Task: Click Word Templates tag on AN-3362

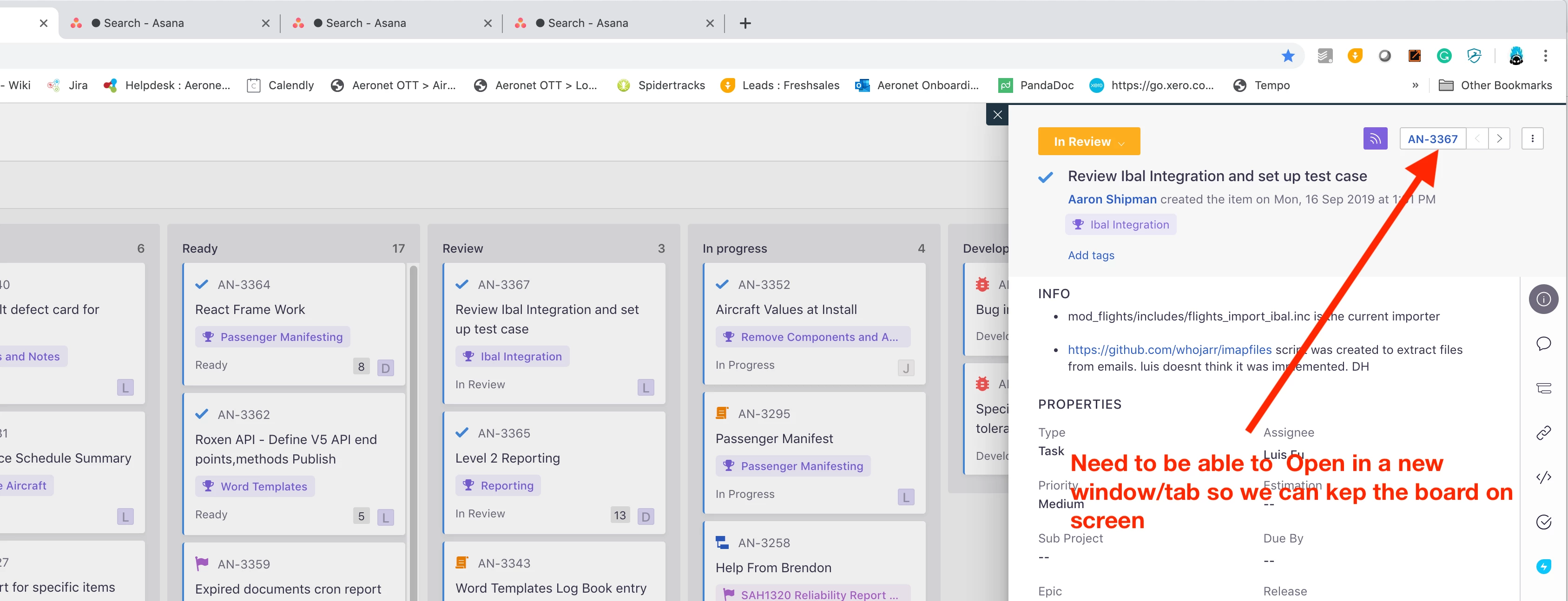Action: (255, 487)
